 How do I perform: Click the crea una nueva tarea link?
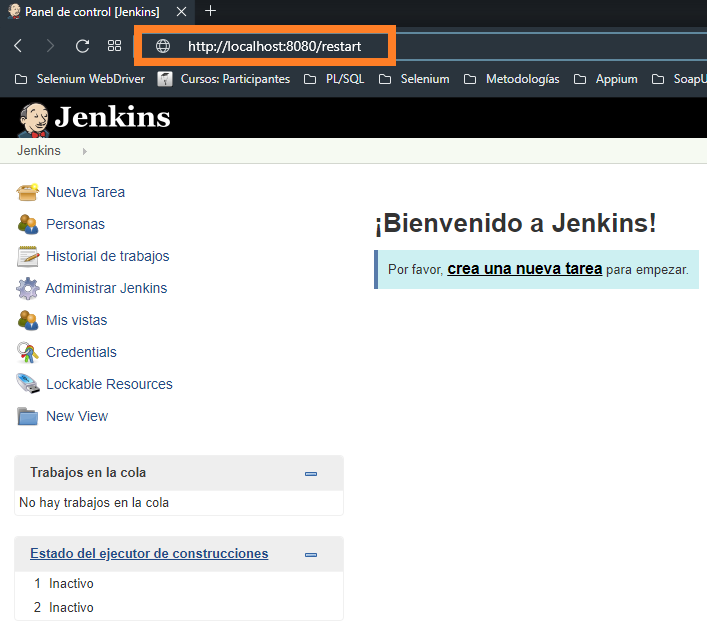point(524,269)
